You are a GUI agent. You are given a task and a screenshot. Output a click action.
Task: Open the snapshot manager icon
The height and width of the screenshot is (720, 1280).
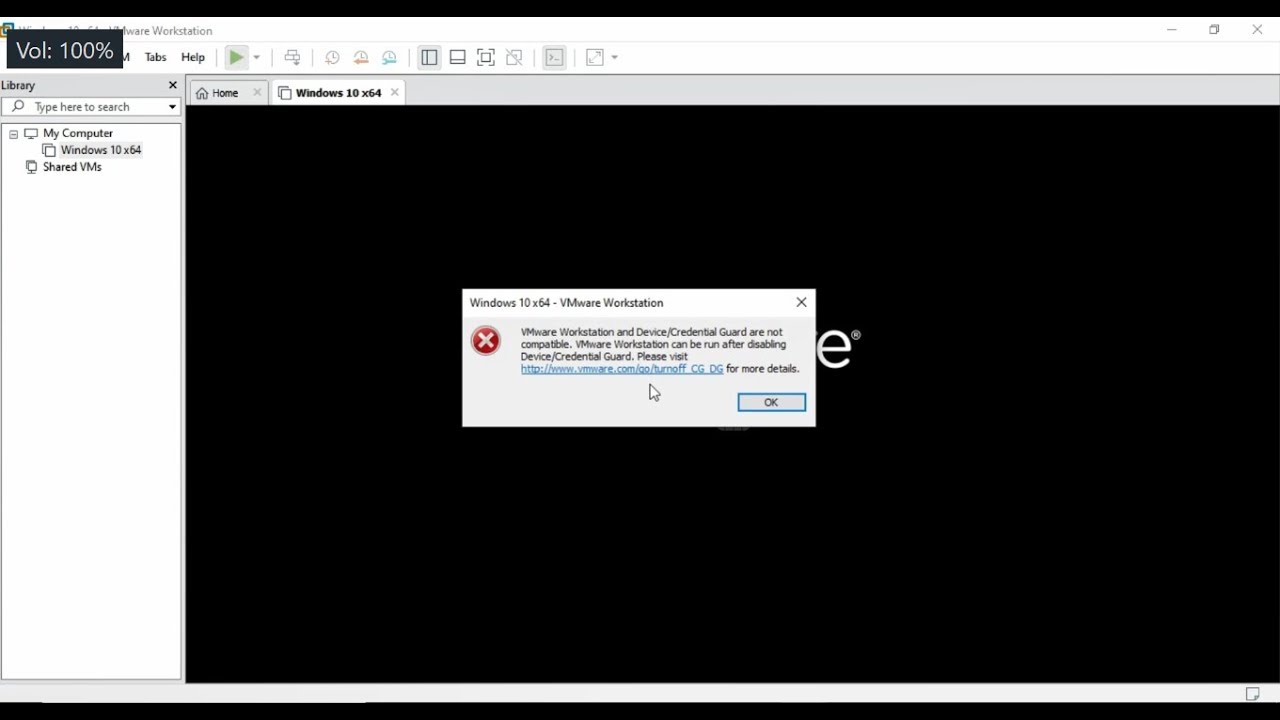(390, 58)
